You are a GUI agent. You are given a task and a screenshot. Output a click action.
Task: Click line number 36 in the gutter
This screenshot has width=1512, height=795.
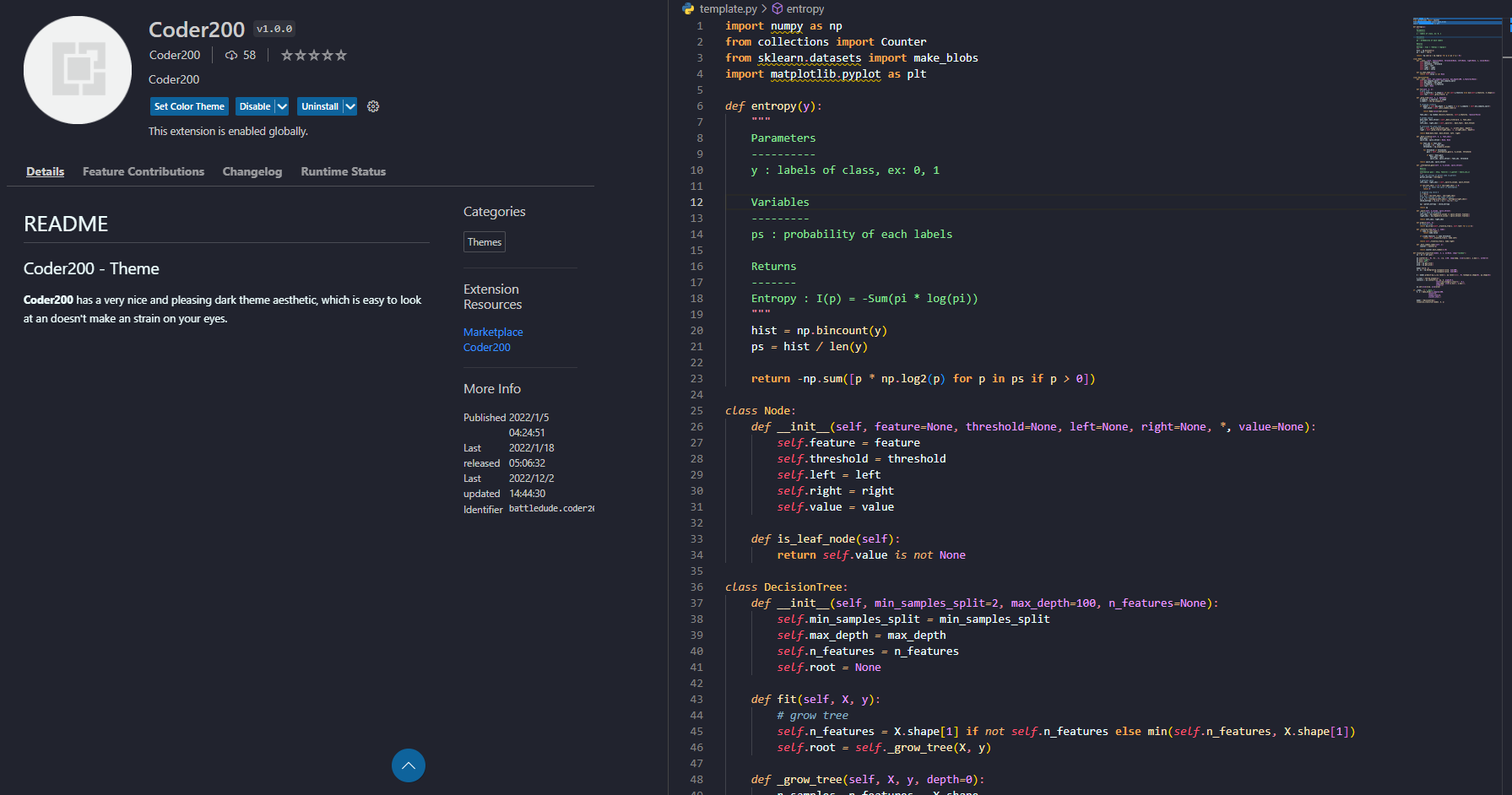tap(696, 587)
